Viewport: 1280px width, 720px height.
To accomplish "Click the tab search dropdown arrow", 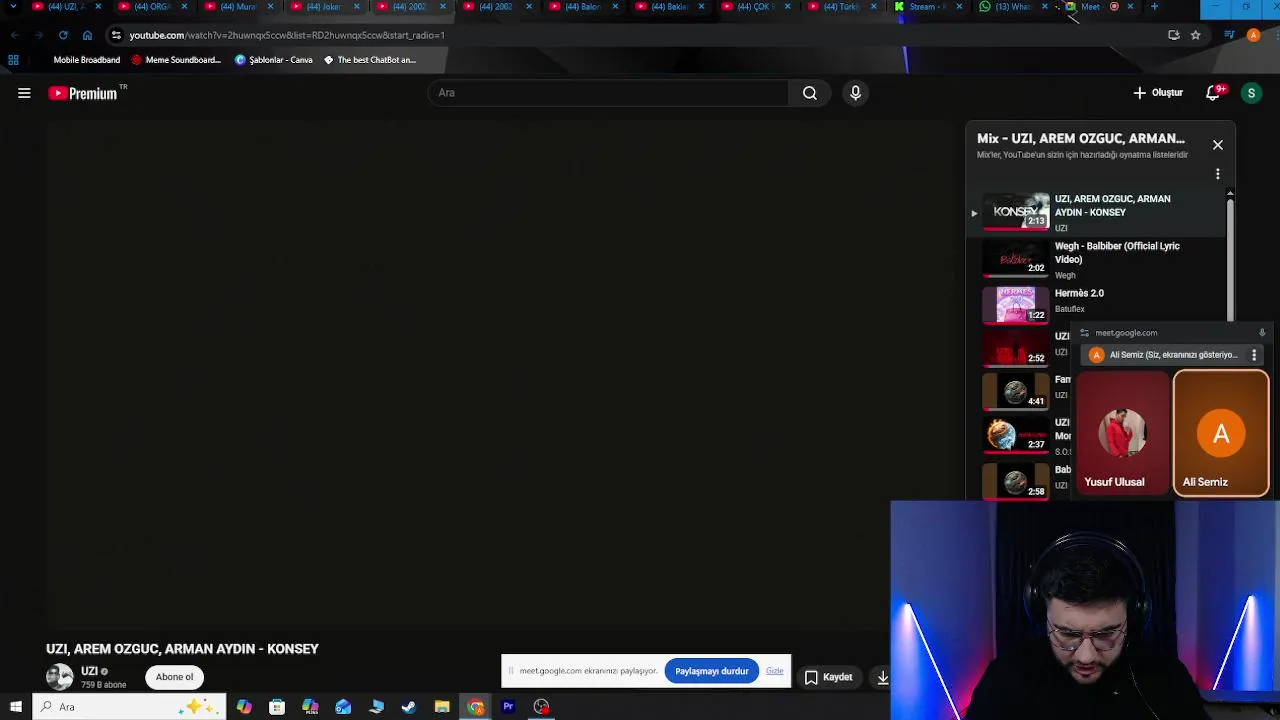I will [12, 7].
